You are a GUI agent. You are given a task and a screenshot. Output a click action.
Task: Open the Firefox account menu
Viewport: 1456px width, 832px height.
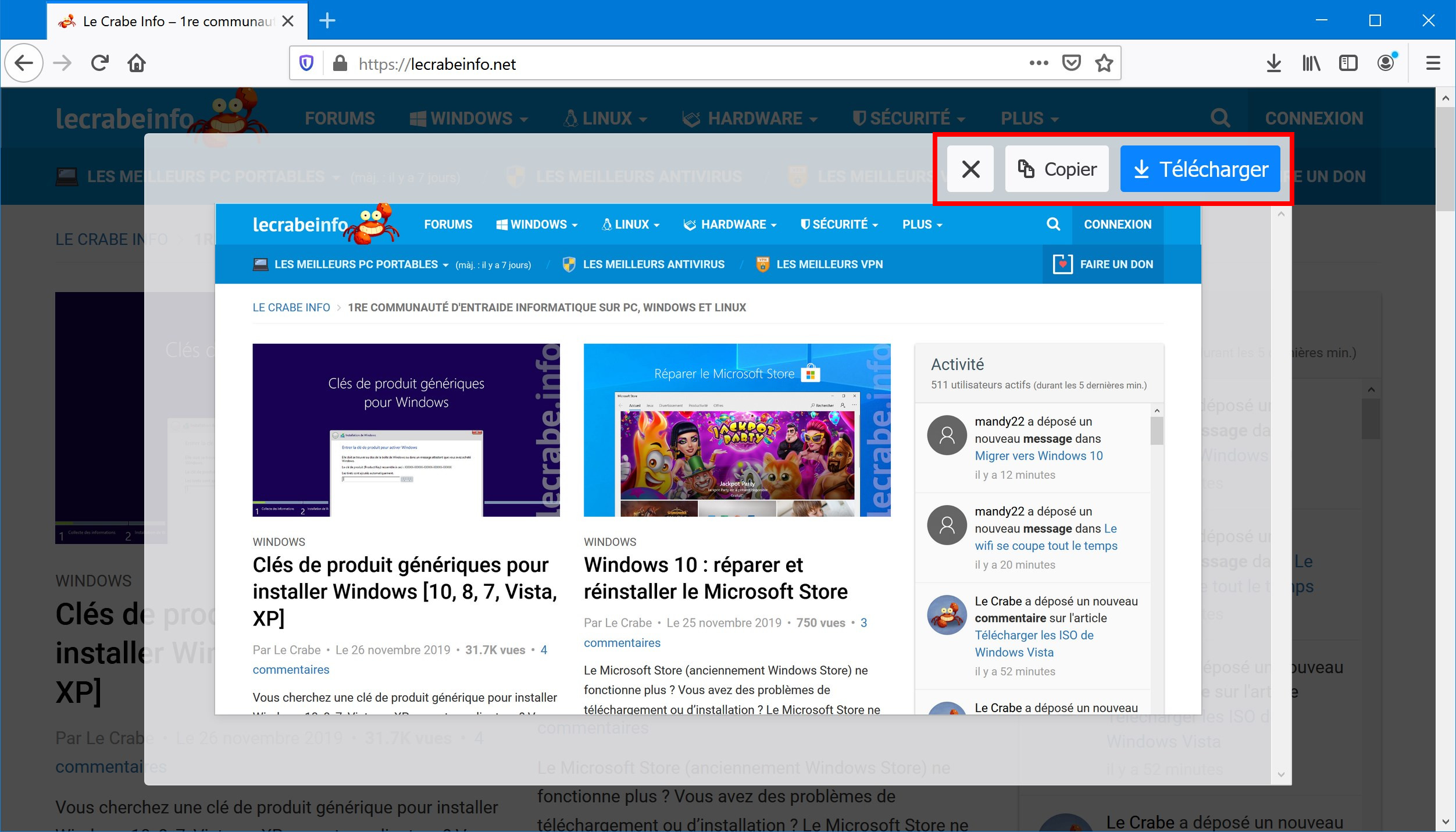click(1386, 62)
